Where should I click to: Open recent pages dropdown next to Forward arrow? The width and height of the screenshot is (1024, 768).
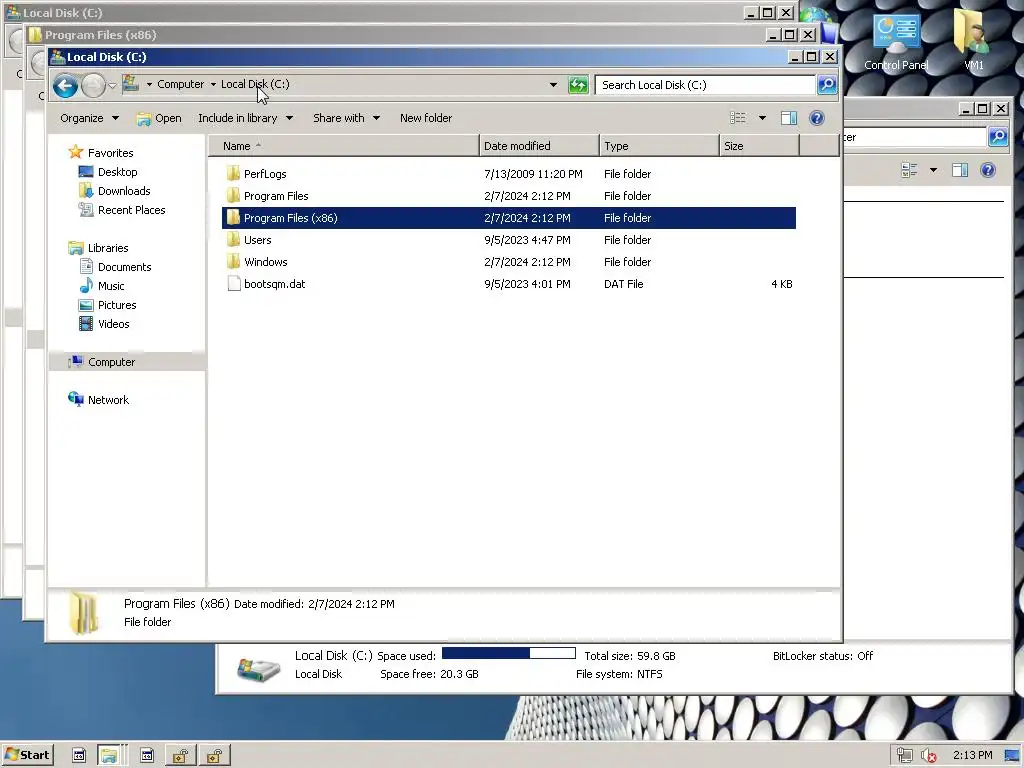pos(112,86)
